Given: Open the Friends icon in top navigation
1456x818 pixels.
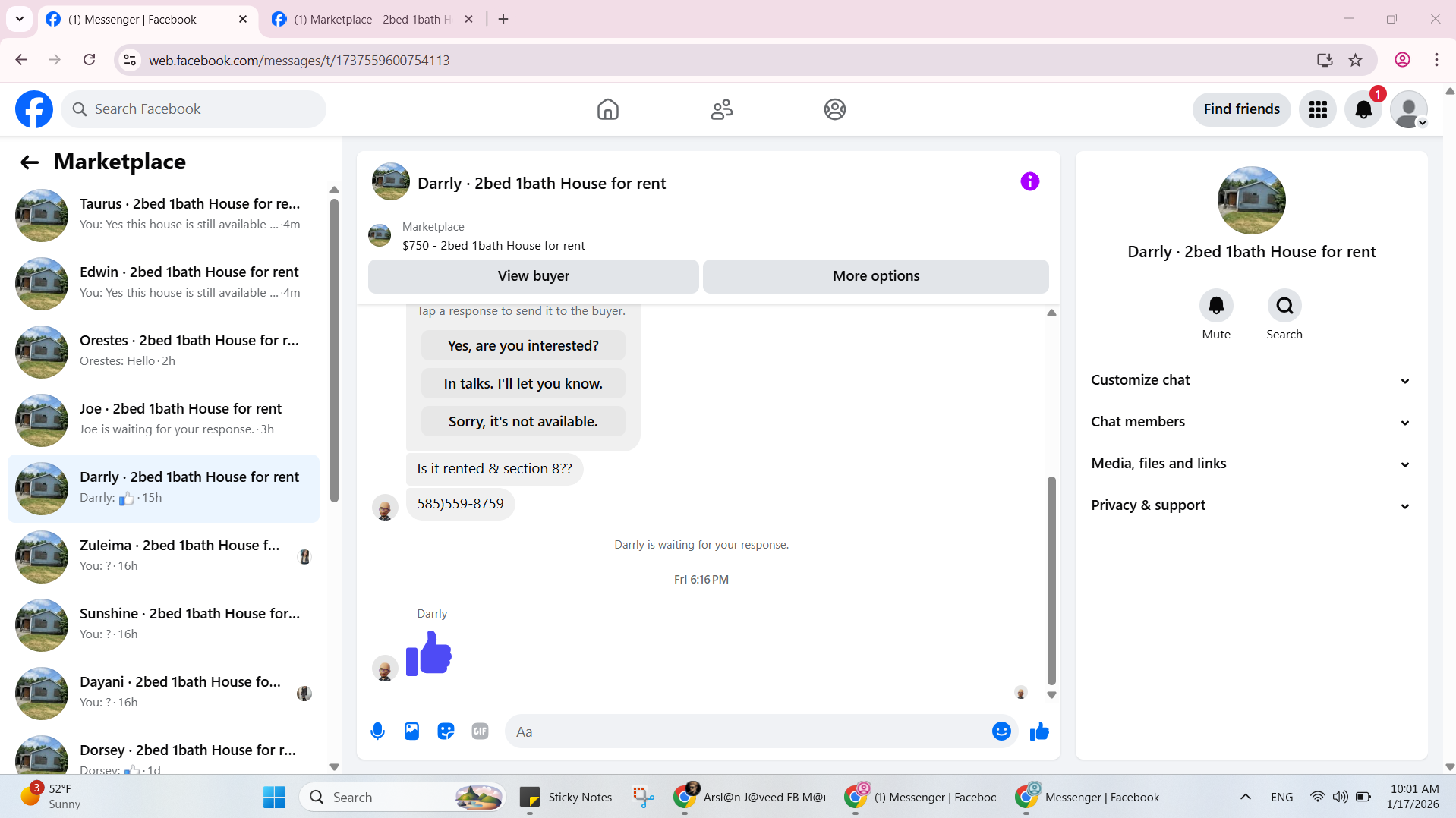Looking at the screenshot, I should pyautogui.click(x=721, y=109).
